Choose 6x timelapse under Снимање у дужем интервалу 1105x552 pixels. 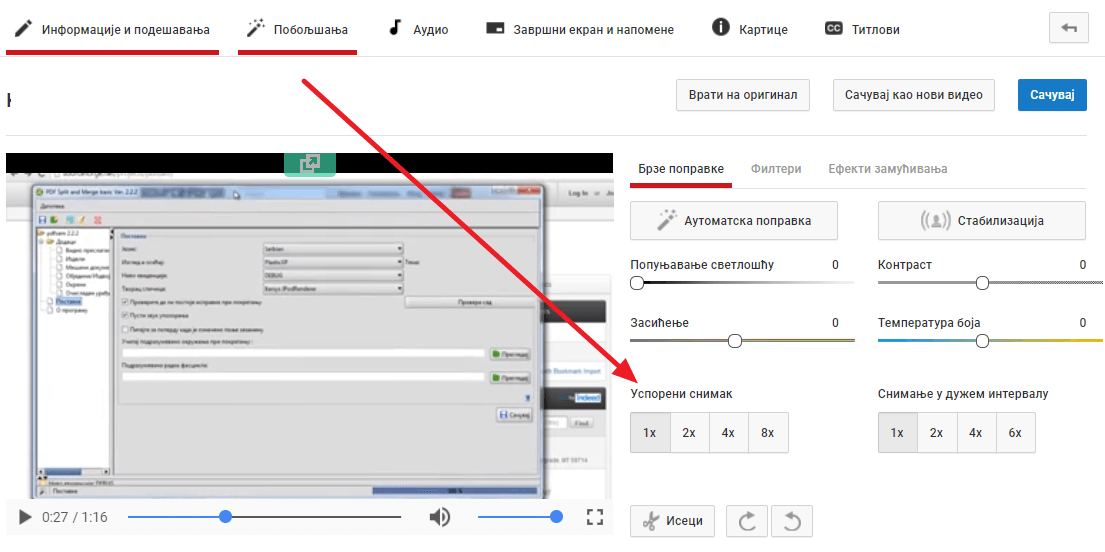point(1015,433)
